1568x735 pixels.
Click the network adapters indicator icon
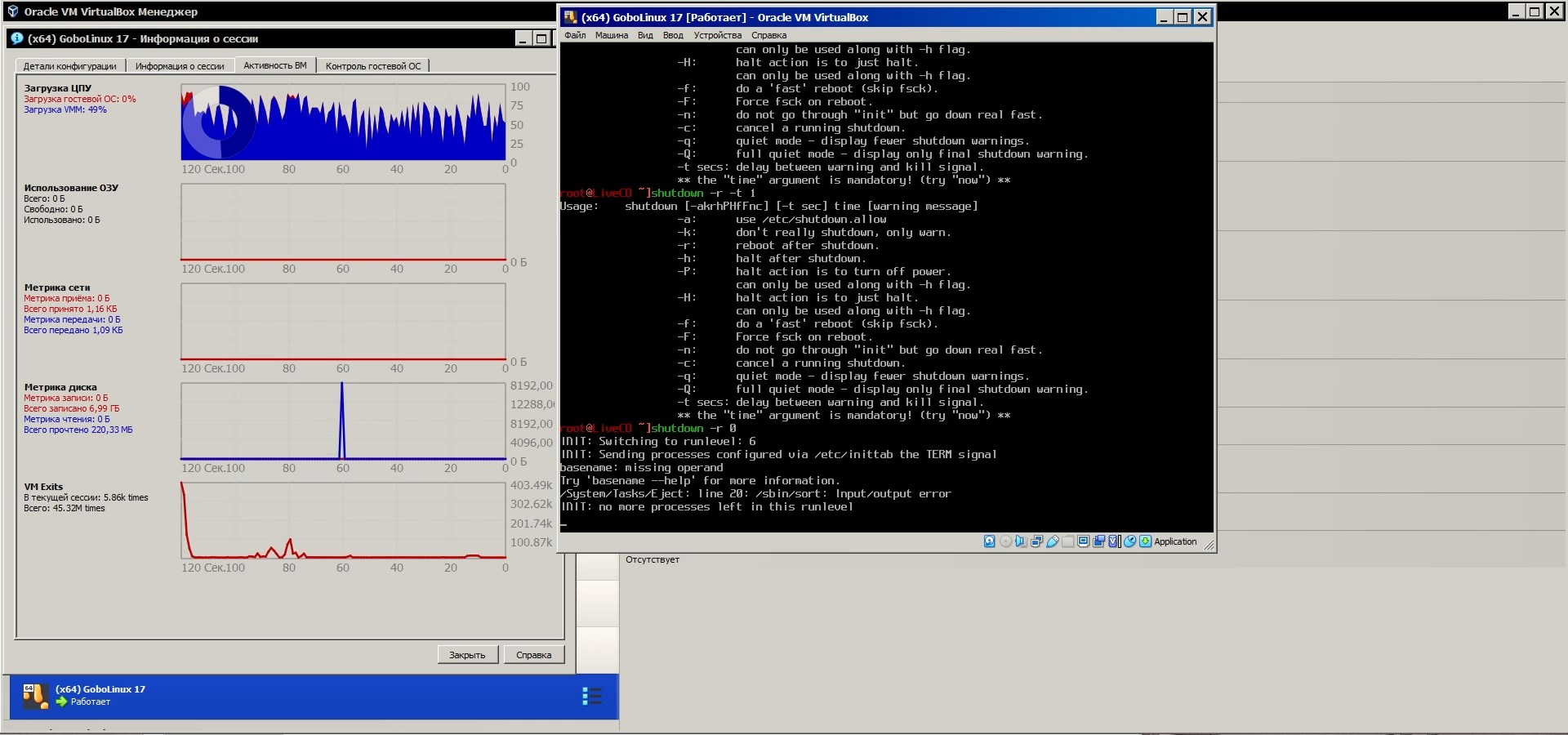pos(1036,541)
